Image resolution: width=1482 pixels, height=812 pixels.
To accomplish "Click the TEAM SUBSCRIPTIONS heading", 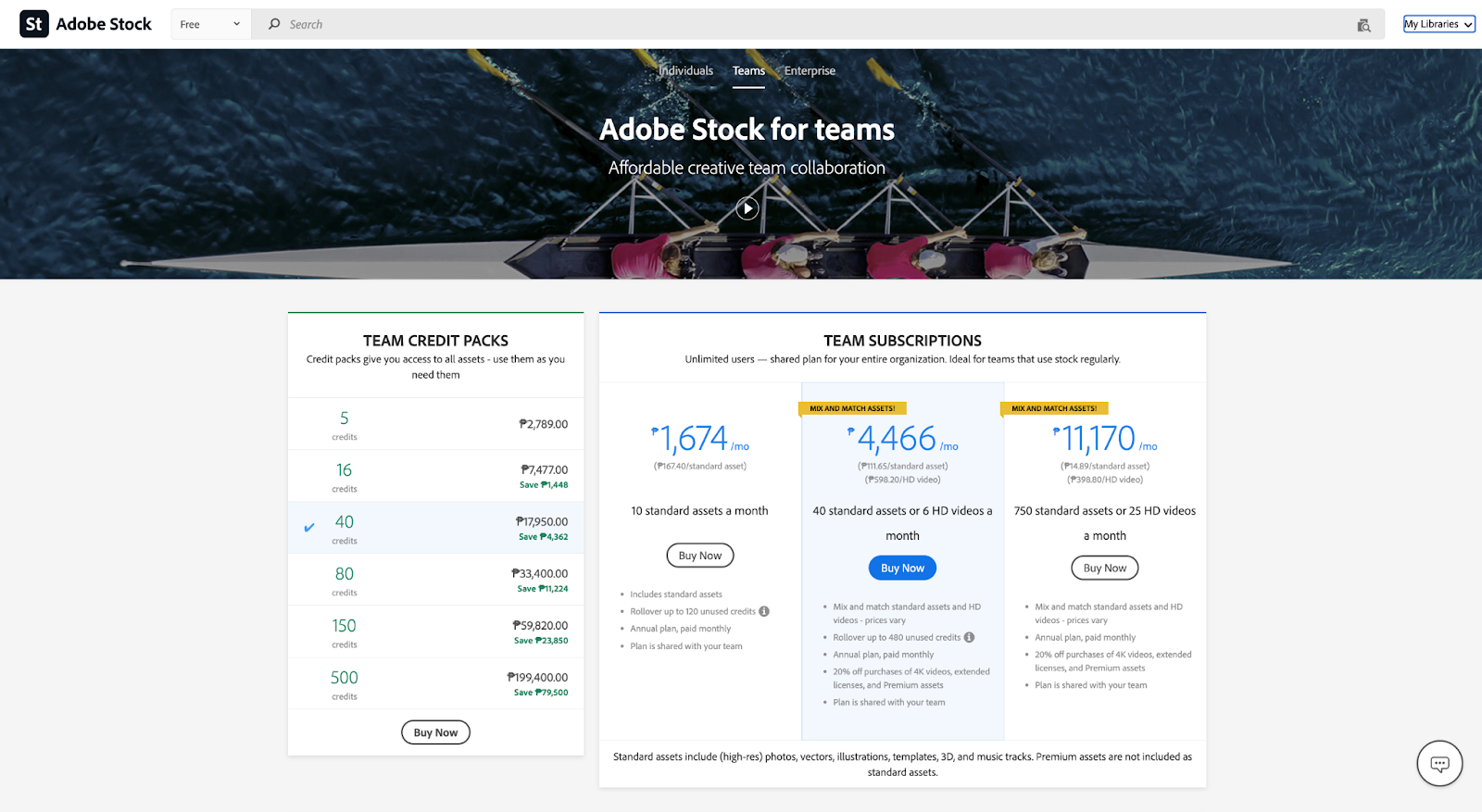I will pos(902,341).
